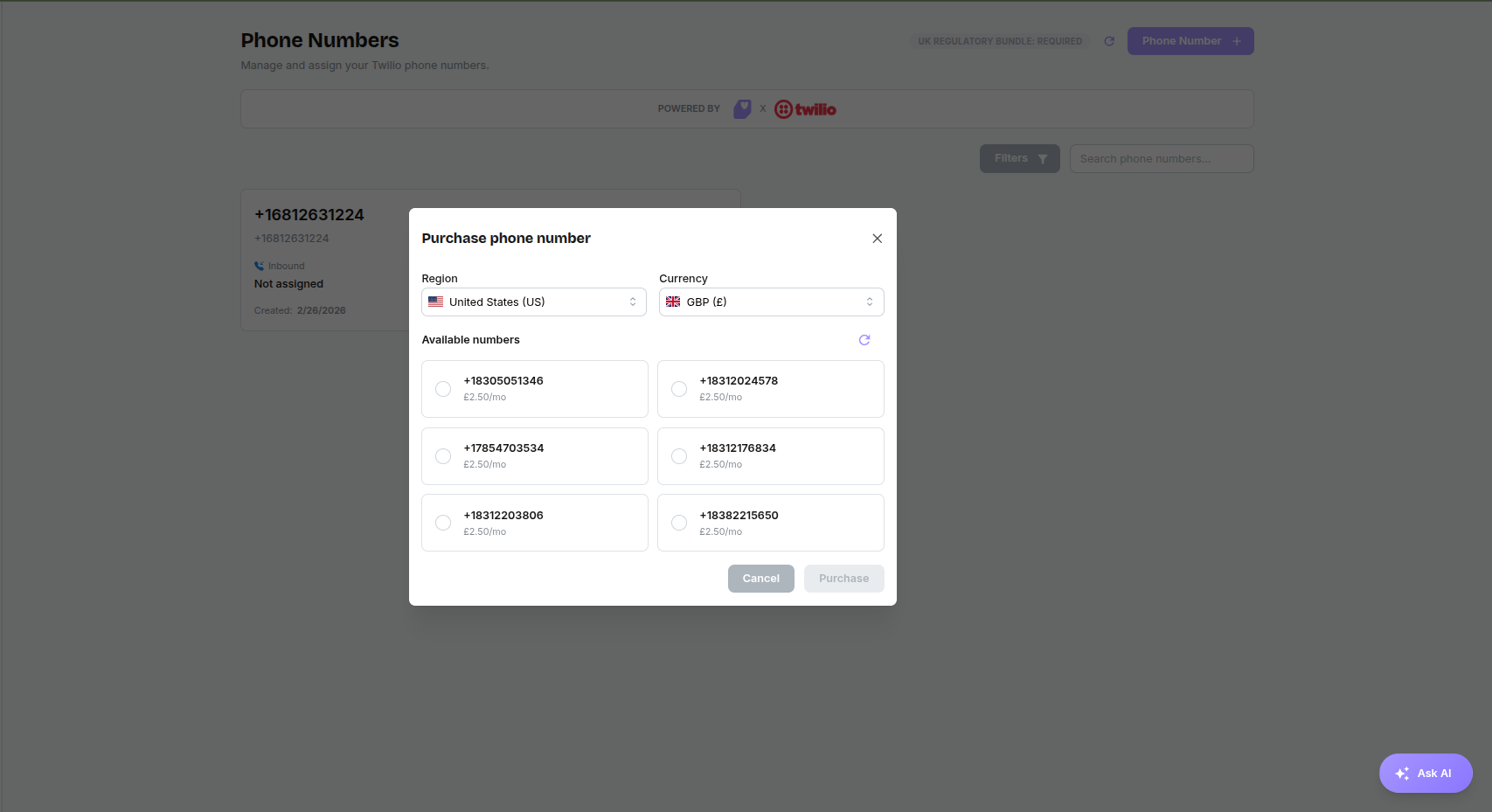
Task: Click the purple logo left of Twilio
Action: pyautogui.click(x=742, y=109)
